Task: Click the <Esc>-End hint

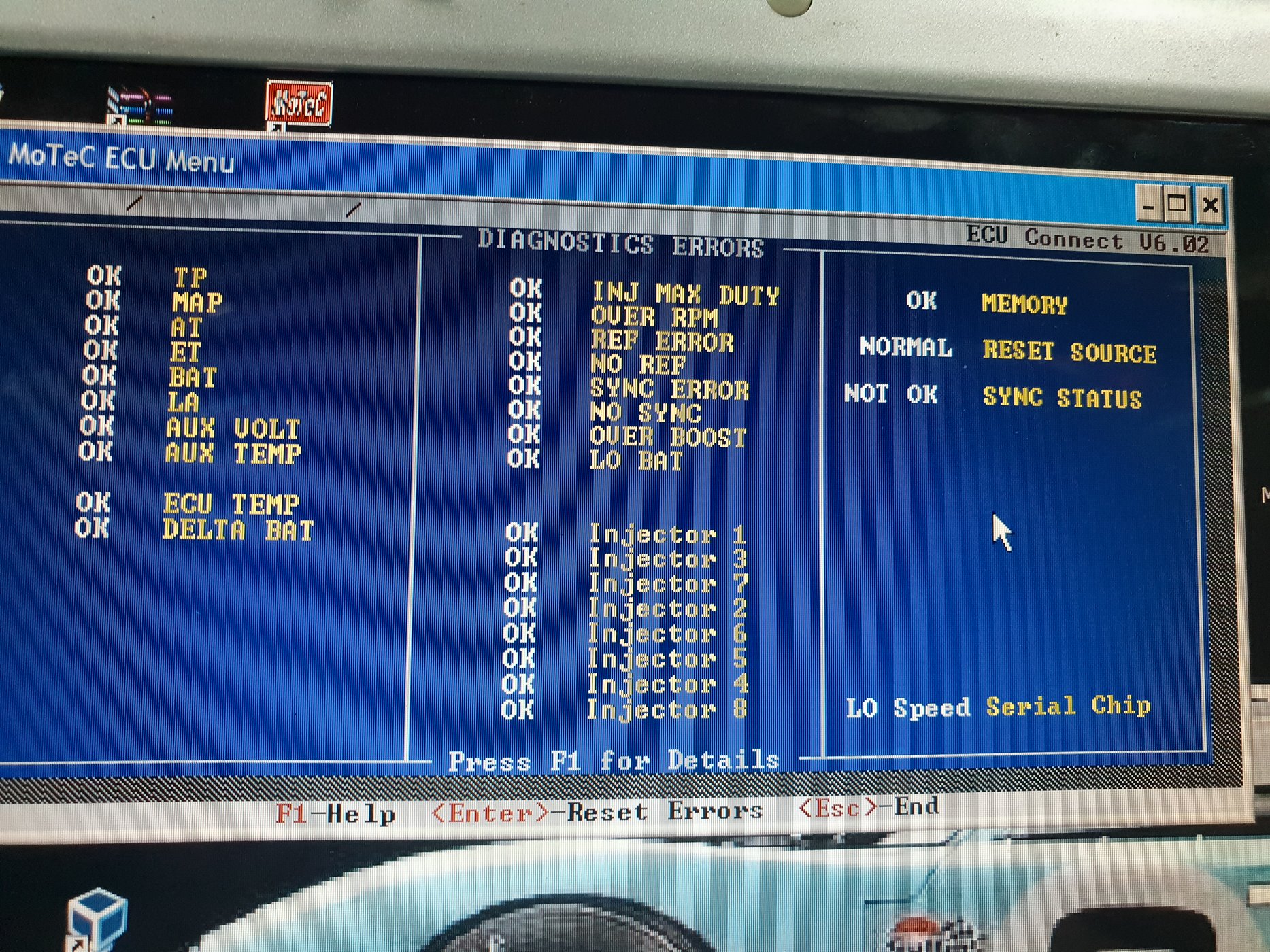Action: (x=869, y=807)
